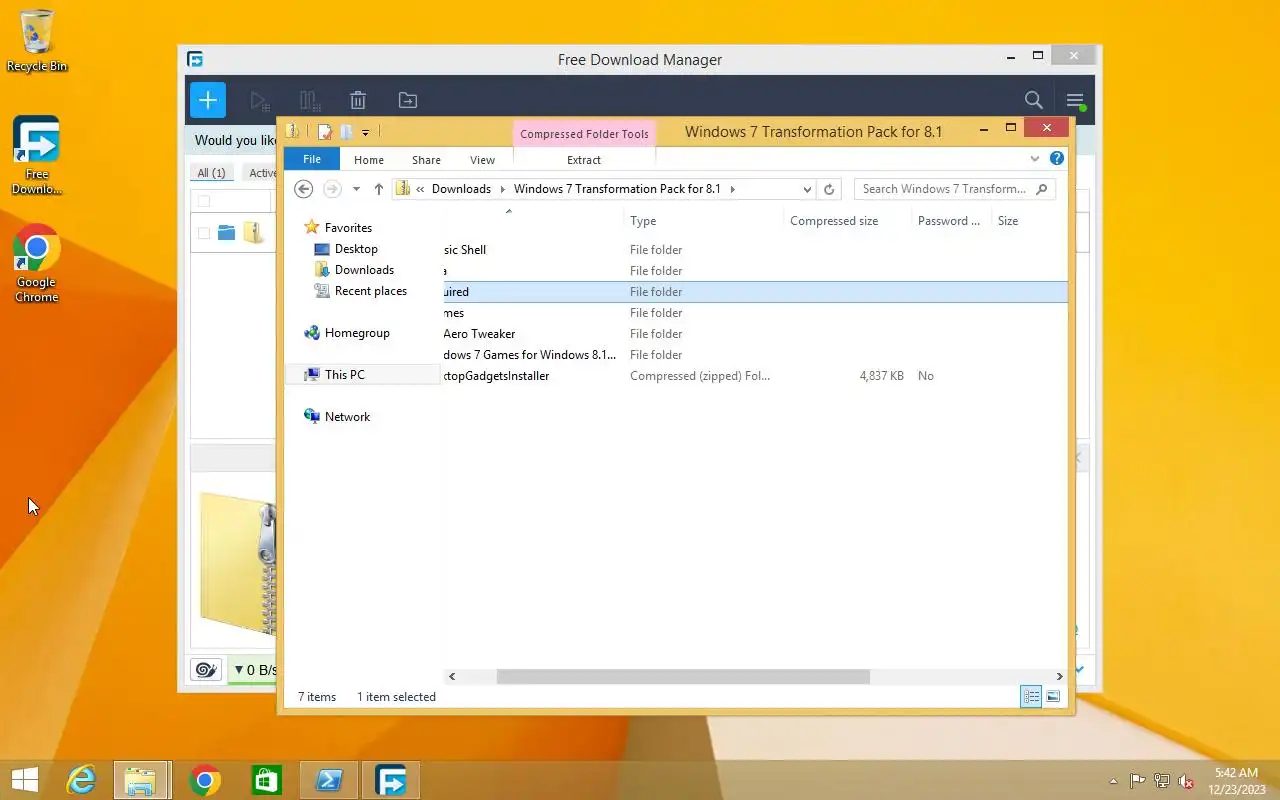Click Downloads in the address breadcrumb
The image size is (1280, 800).
click(461, 189)
